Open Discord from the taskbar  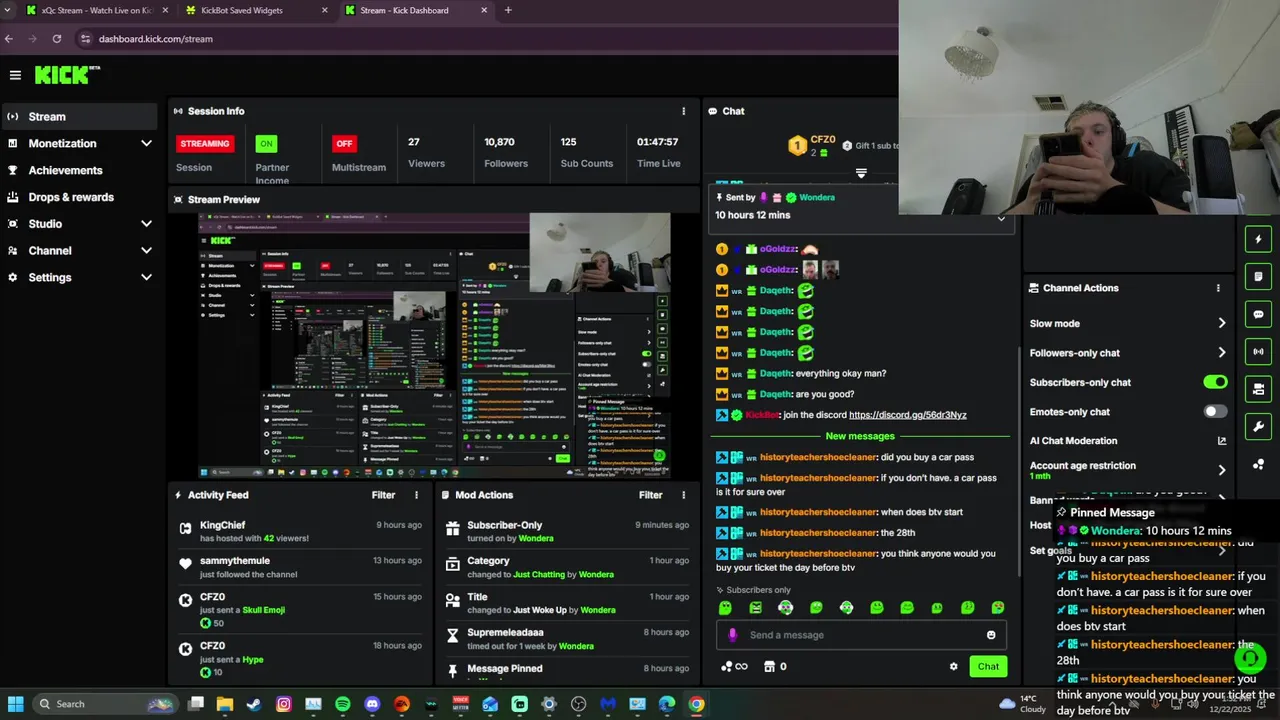click(x=373, y=704)
